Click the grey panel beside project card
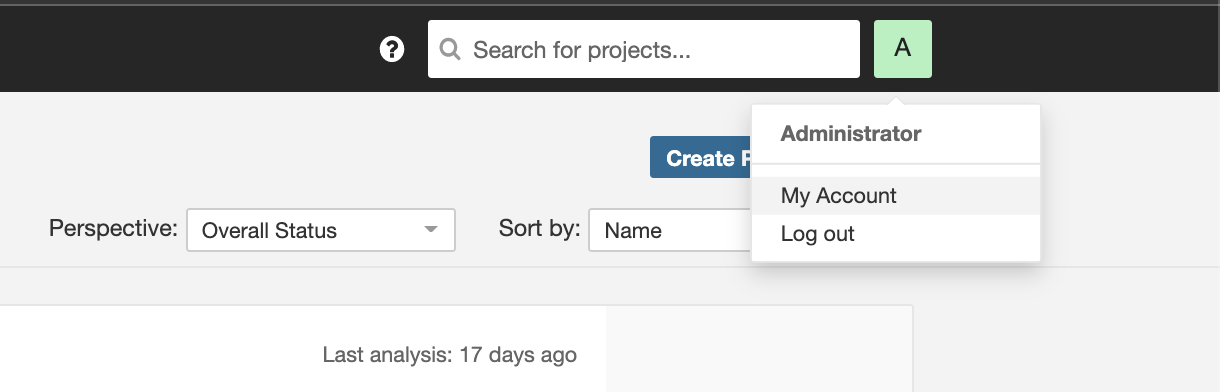Screen dimensions: 1220x392 (759, 349)
